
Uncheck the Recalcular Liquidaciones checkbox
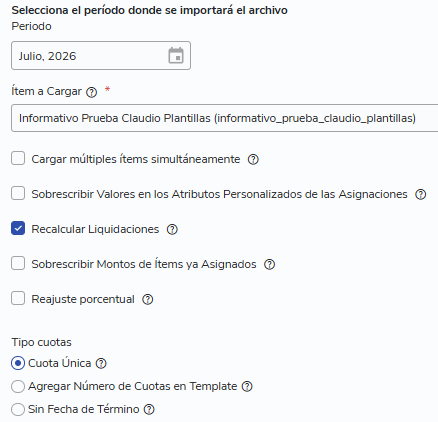click(x=18, y=228)
